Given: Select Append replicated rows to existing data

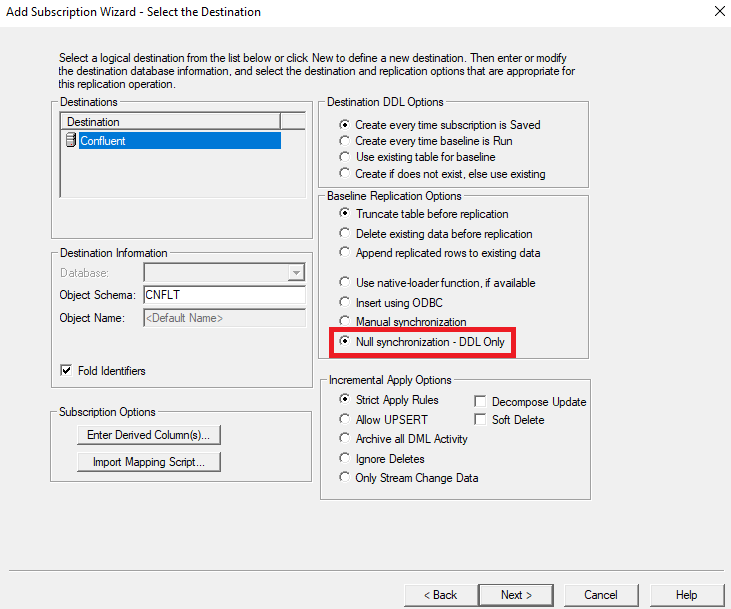Looking at the screenshot, I should point(346,253).
